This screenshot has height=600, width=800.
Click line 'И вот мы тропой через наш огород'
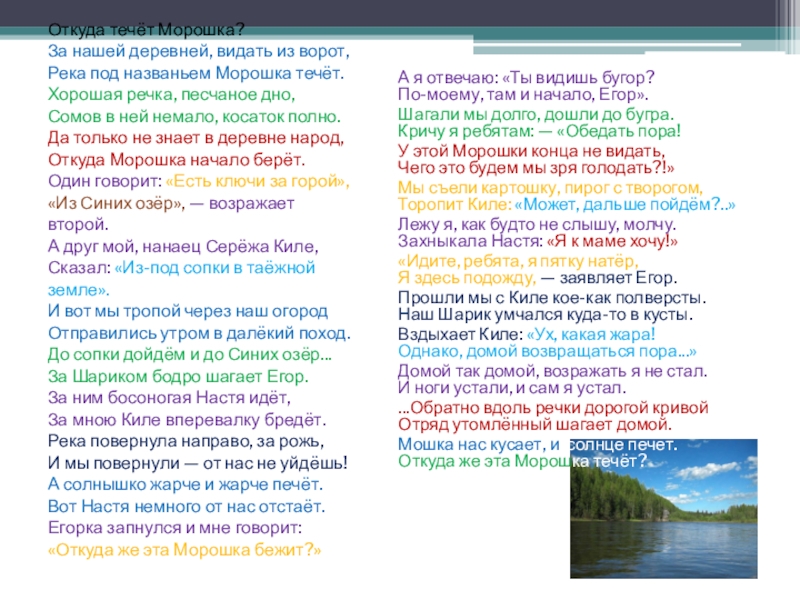click(188, 312)
